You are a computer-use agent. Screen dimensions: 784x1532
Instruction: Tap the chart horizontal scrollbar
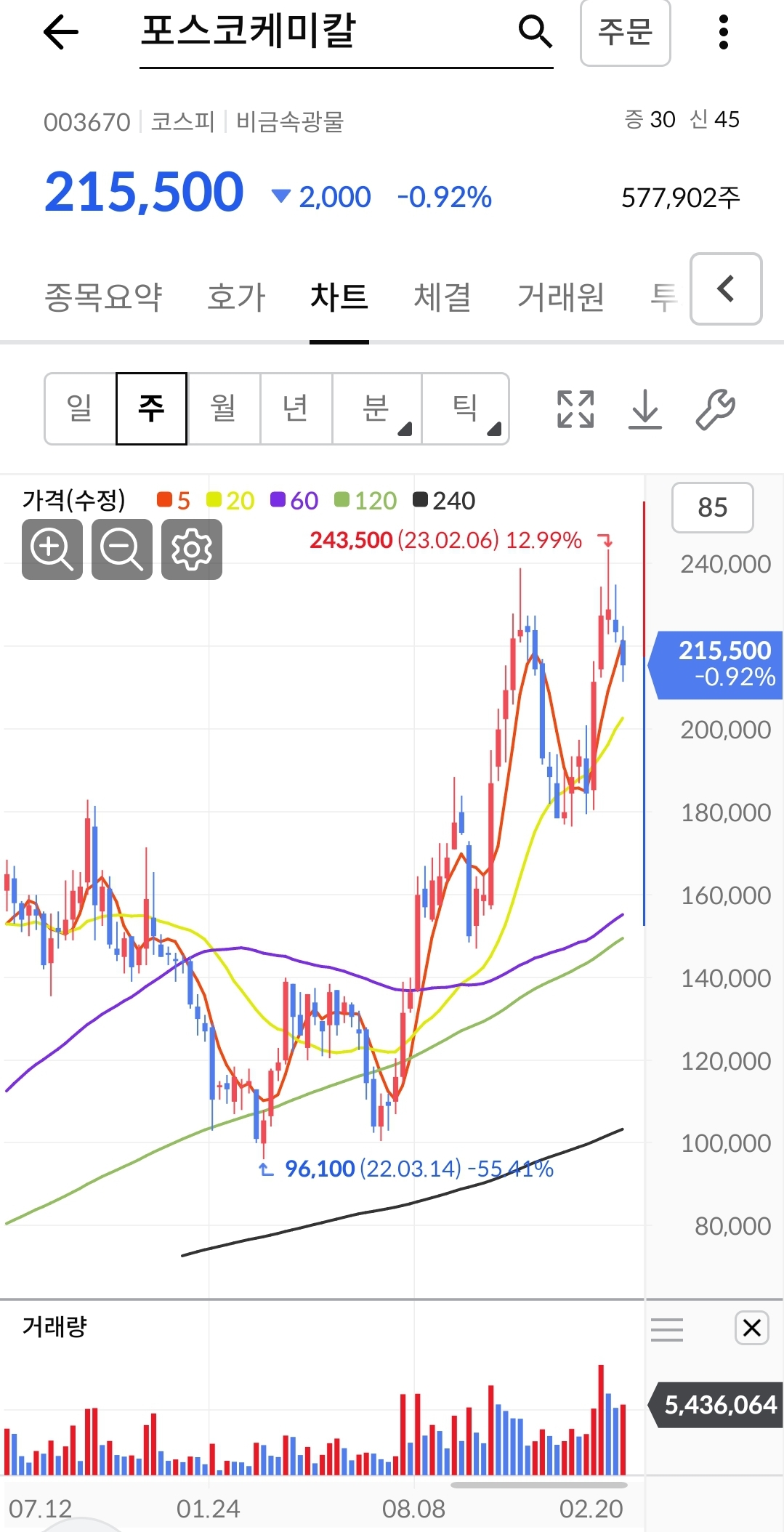coord(538,1485)
